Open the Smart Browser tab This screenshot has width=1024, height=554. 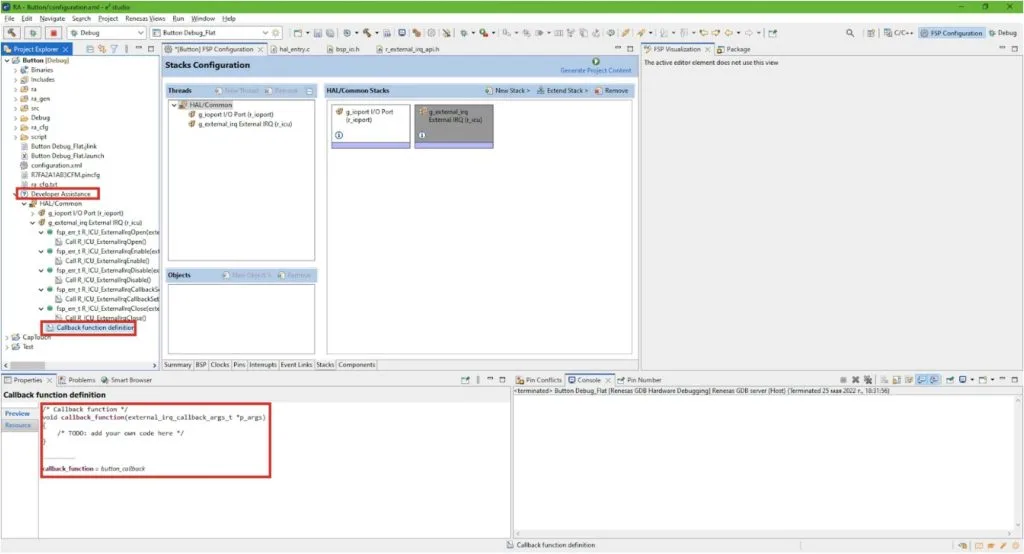click(x=126, y=380)
